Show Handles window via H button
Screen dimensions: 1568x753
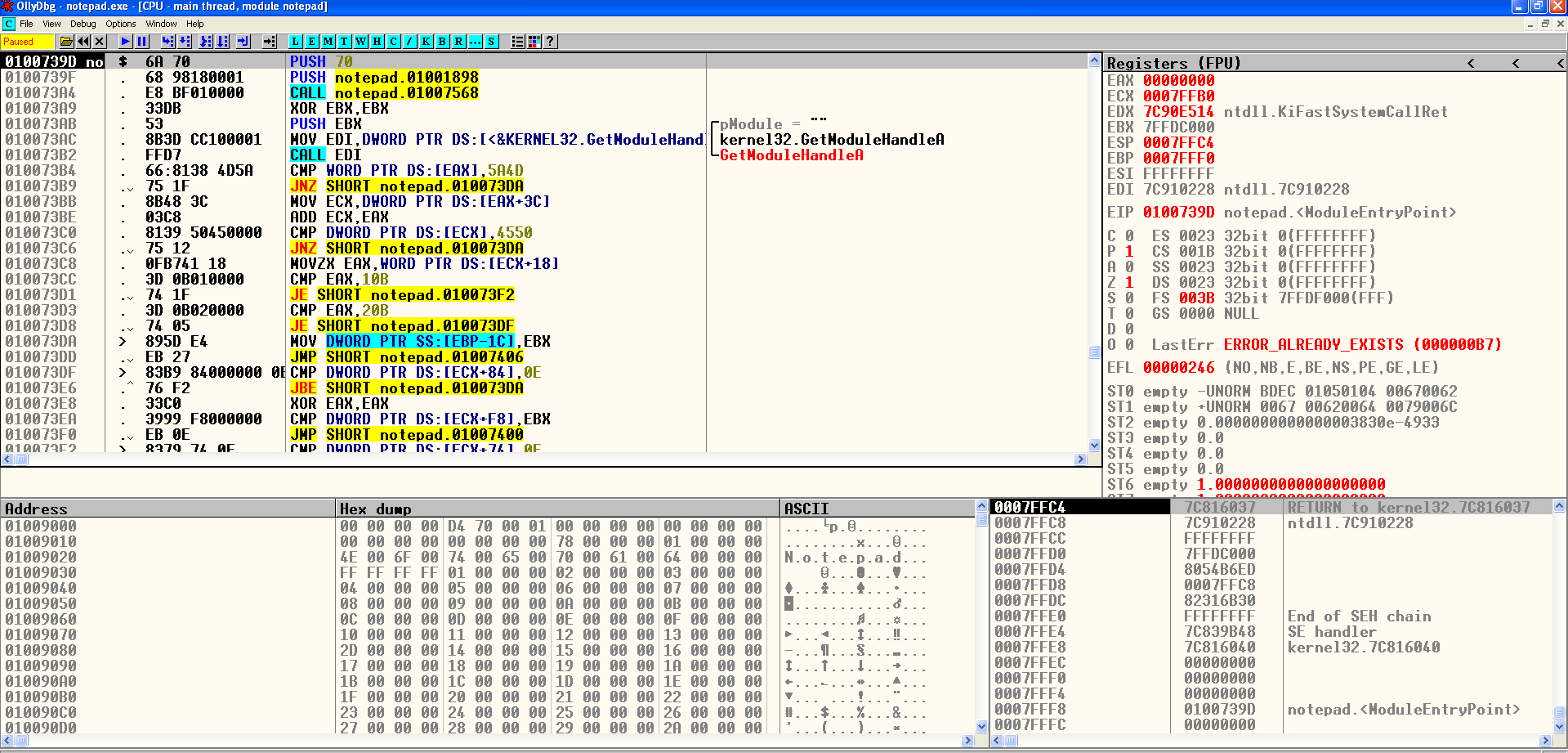coord(377,41)
